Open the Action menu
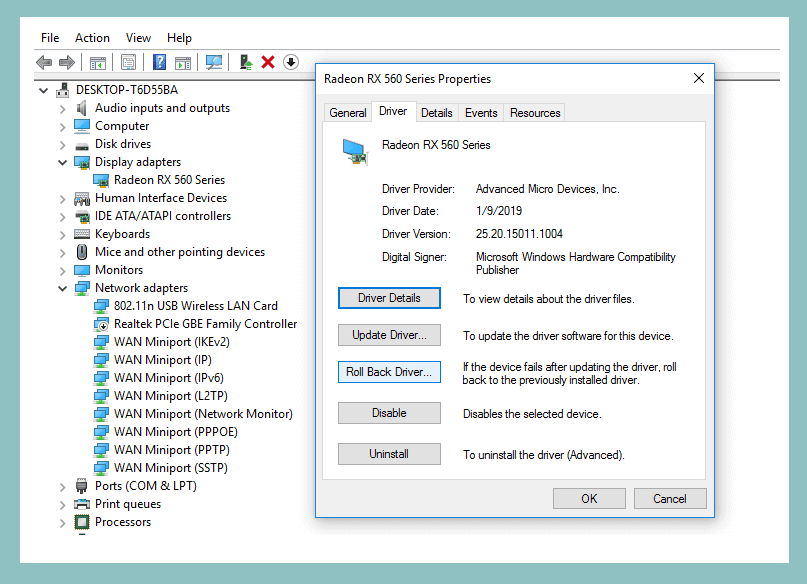This screenshot has width=807, height=584. coord(92,38)
